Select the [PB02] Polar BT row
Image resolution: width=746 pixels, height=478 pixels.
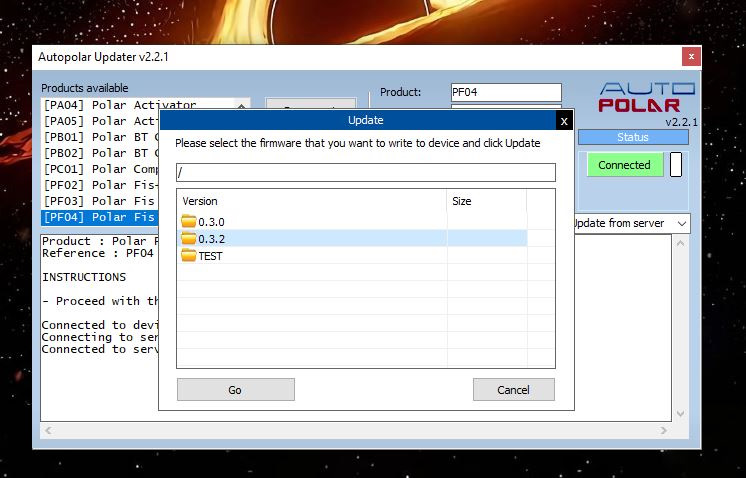100,153
